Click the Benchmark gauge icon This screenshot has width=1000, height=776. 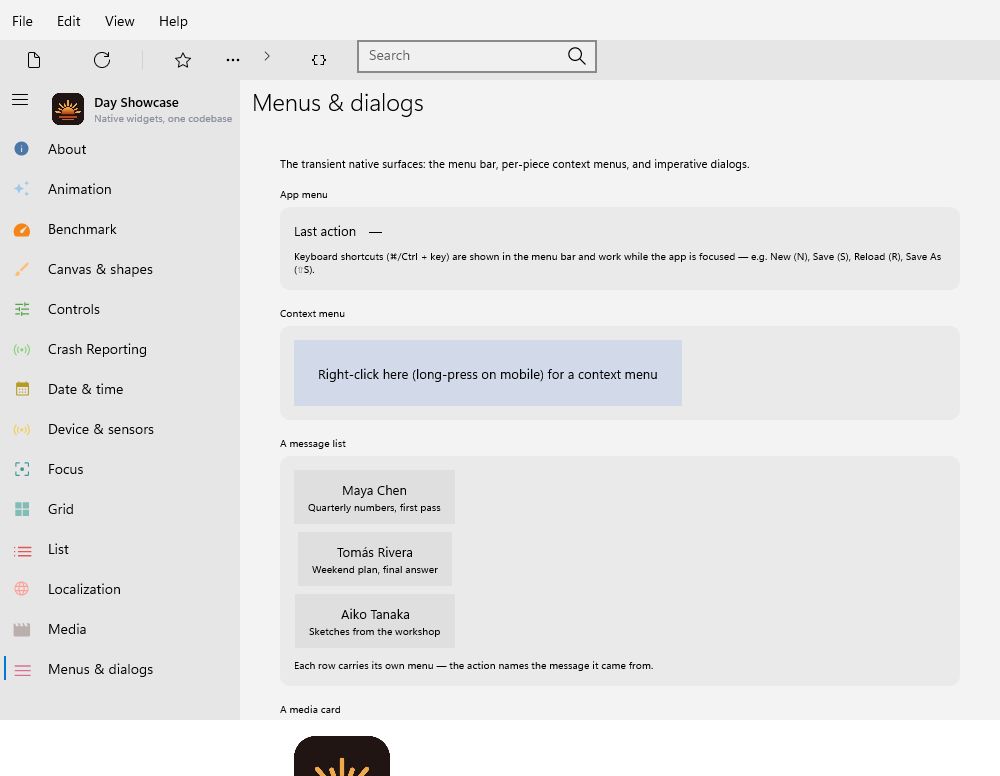[x=22, y=230]
